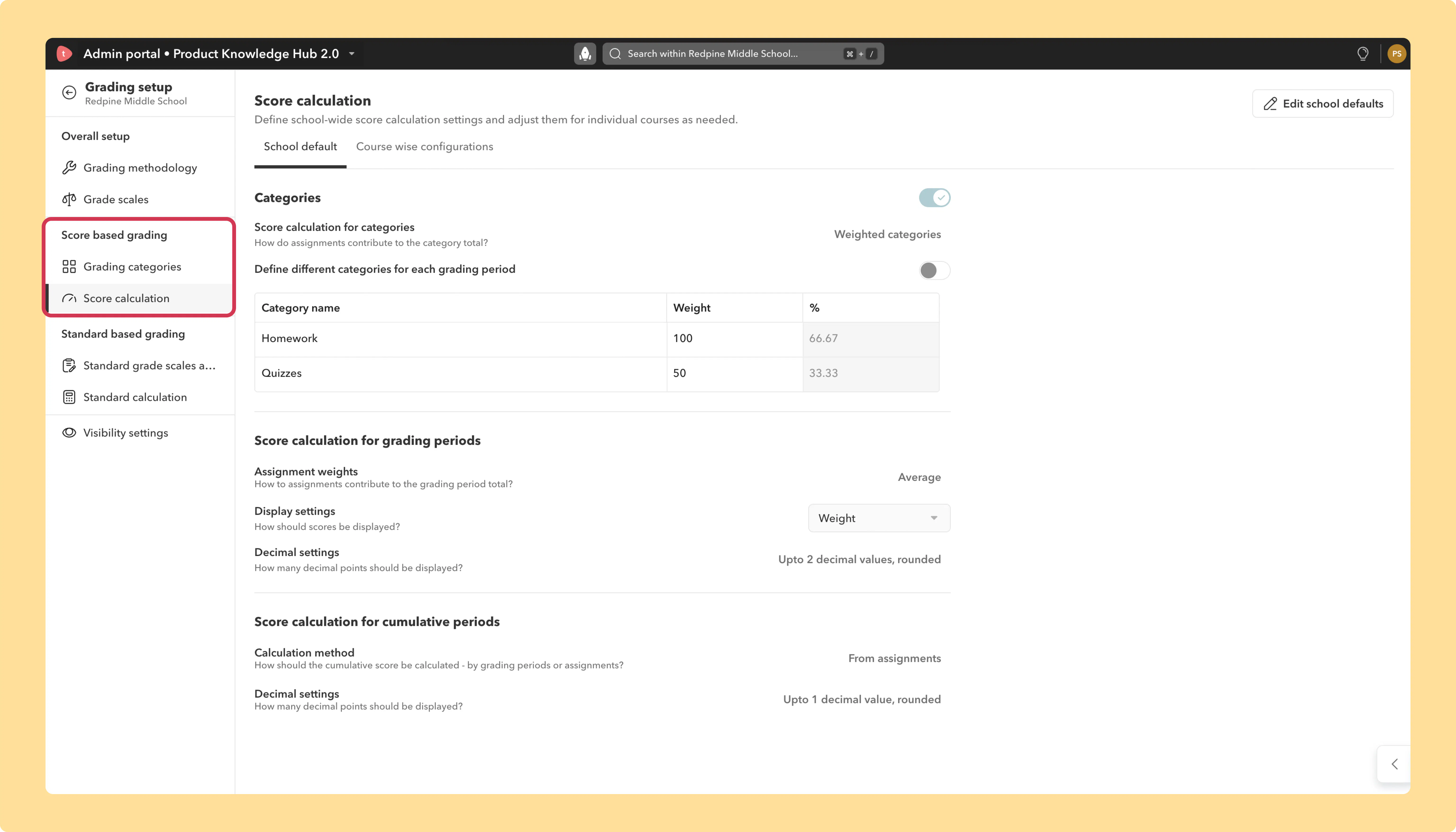Go back using the Grading setup arrow
The height and width of the screenshot is (832, 1456).
click(x=69, y=93)
